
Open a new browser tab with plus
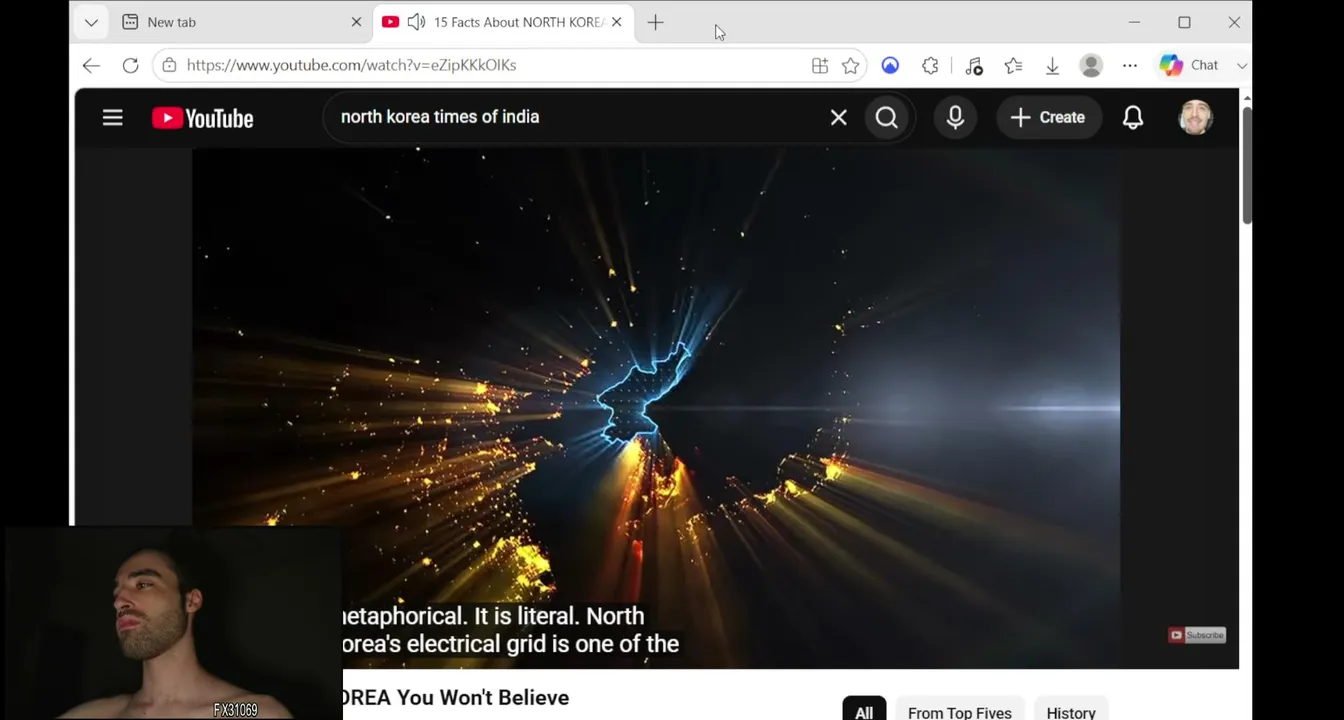pos(655,22)
